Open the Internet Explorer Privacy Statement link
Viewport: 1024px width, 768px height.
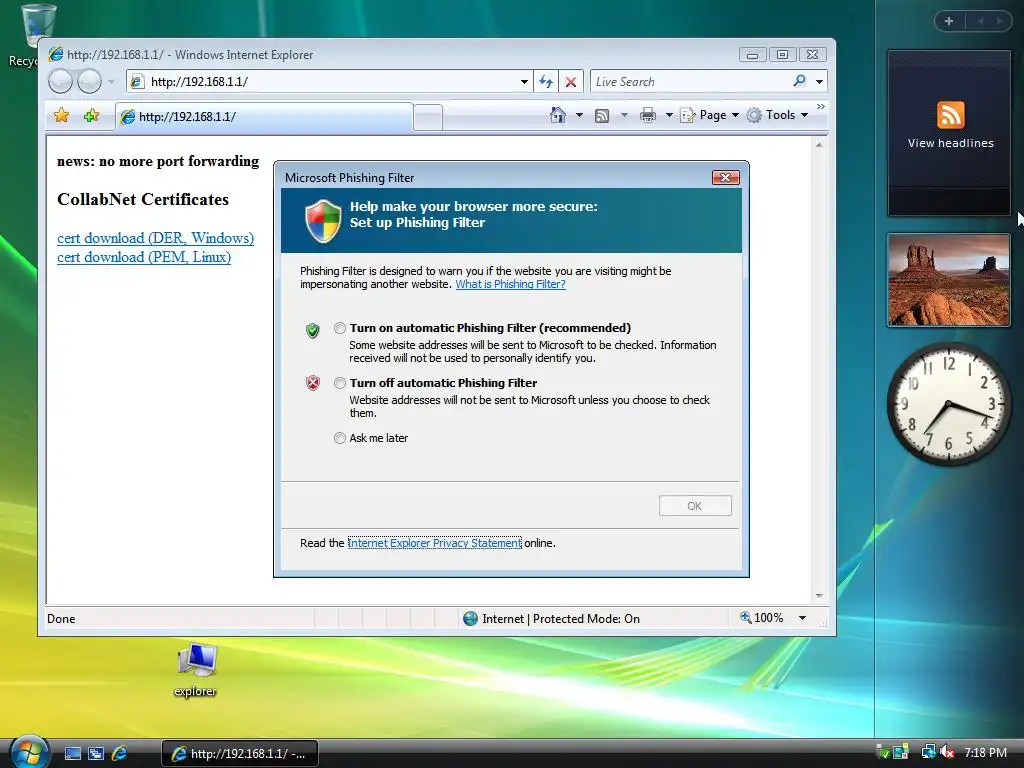pos(434,543)
